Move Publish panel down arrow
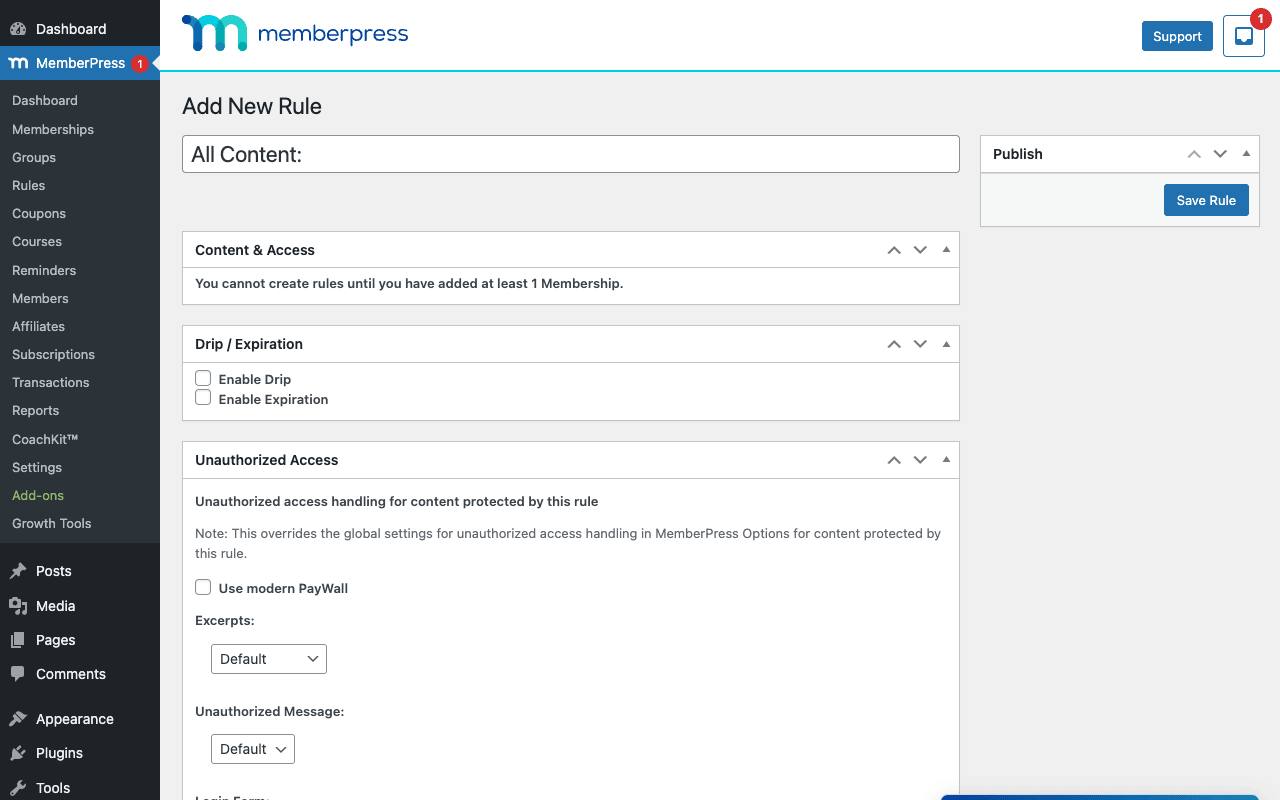This screenshot has height=800, width=1280. (x=1220, y=154)
